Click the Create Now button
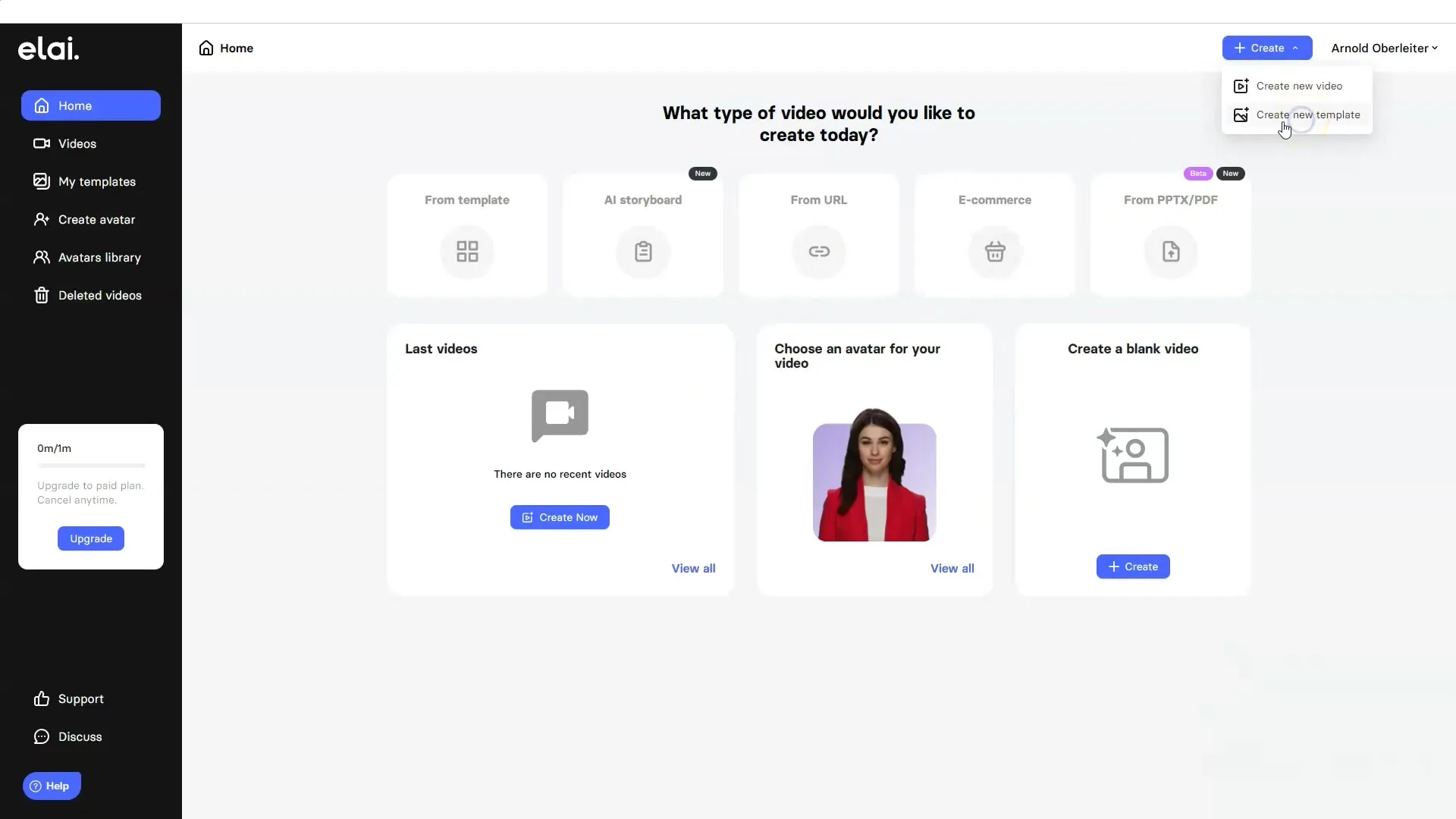The height and width of the screenshot is (819, 1456). pyautogui.click(x=559, y=517)
